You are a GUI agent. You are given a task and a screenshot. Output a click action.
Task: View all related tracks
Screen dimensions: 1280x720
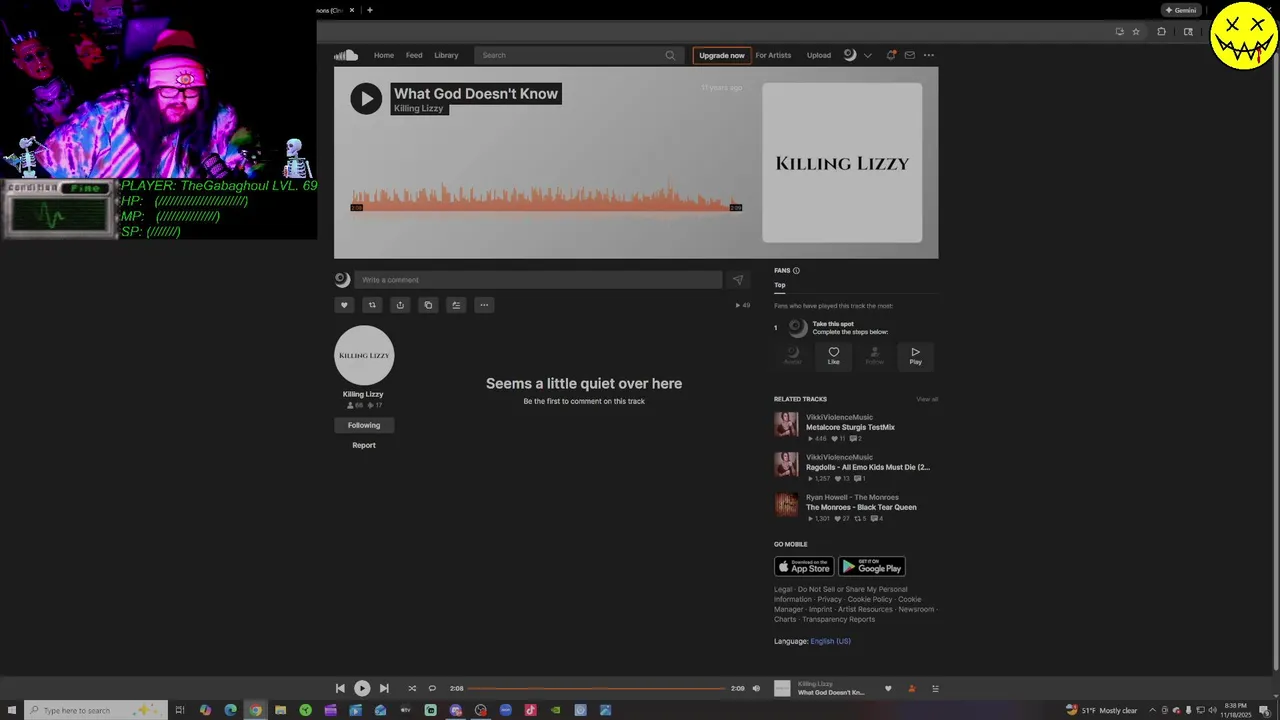tap(927, 399)
